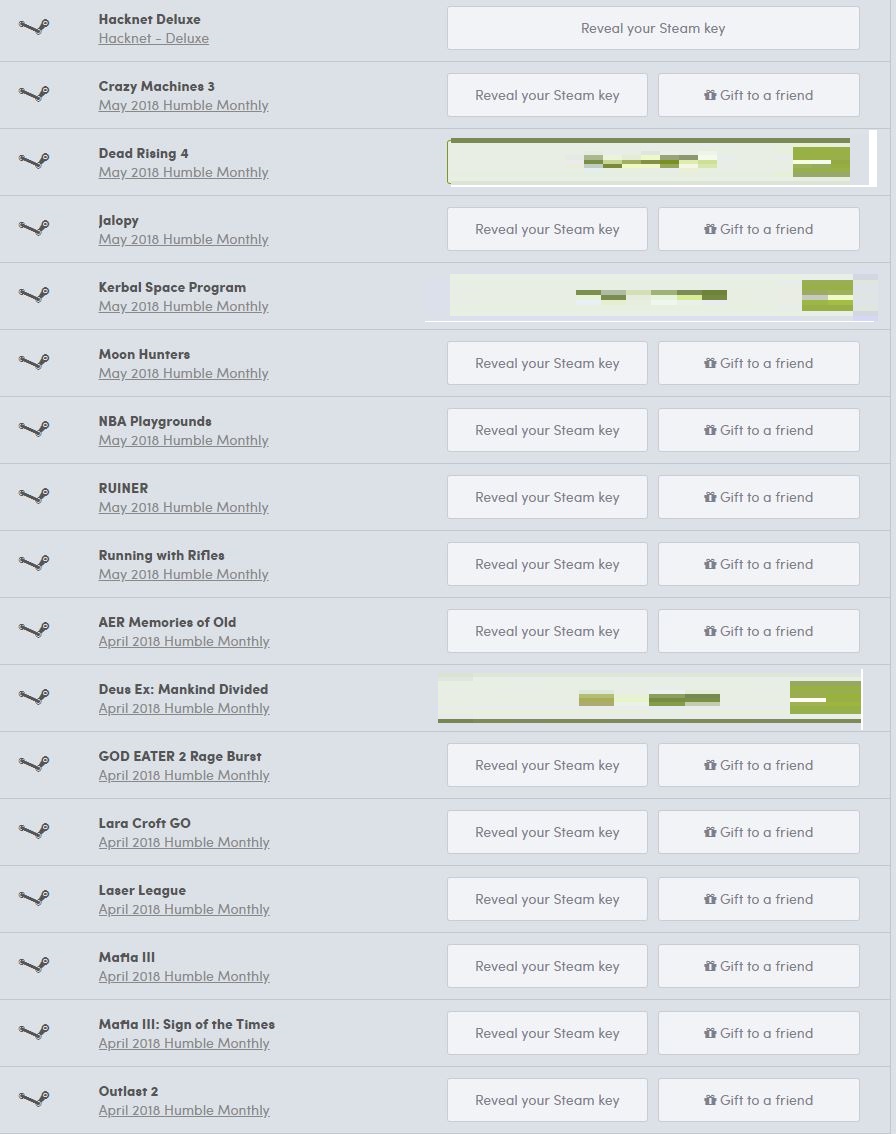The image size is (896, 1134).
Task: Click the Steam icon beside Mafia III
Action: tap(34, 965)
